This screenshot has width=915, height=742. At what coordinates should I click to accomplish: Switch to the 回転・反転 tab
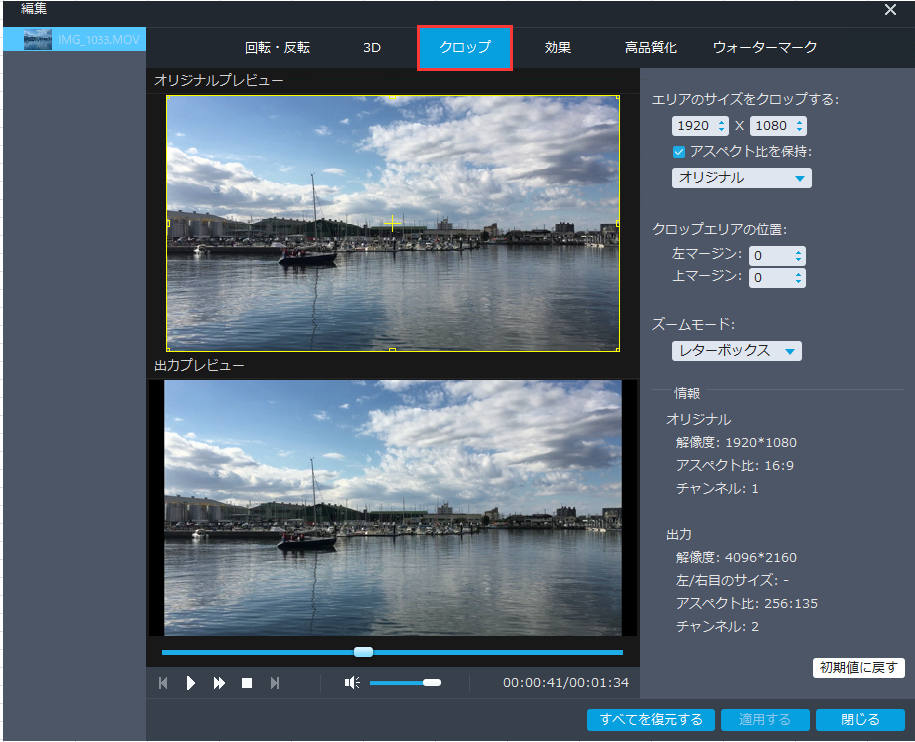tap(277, 47)
